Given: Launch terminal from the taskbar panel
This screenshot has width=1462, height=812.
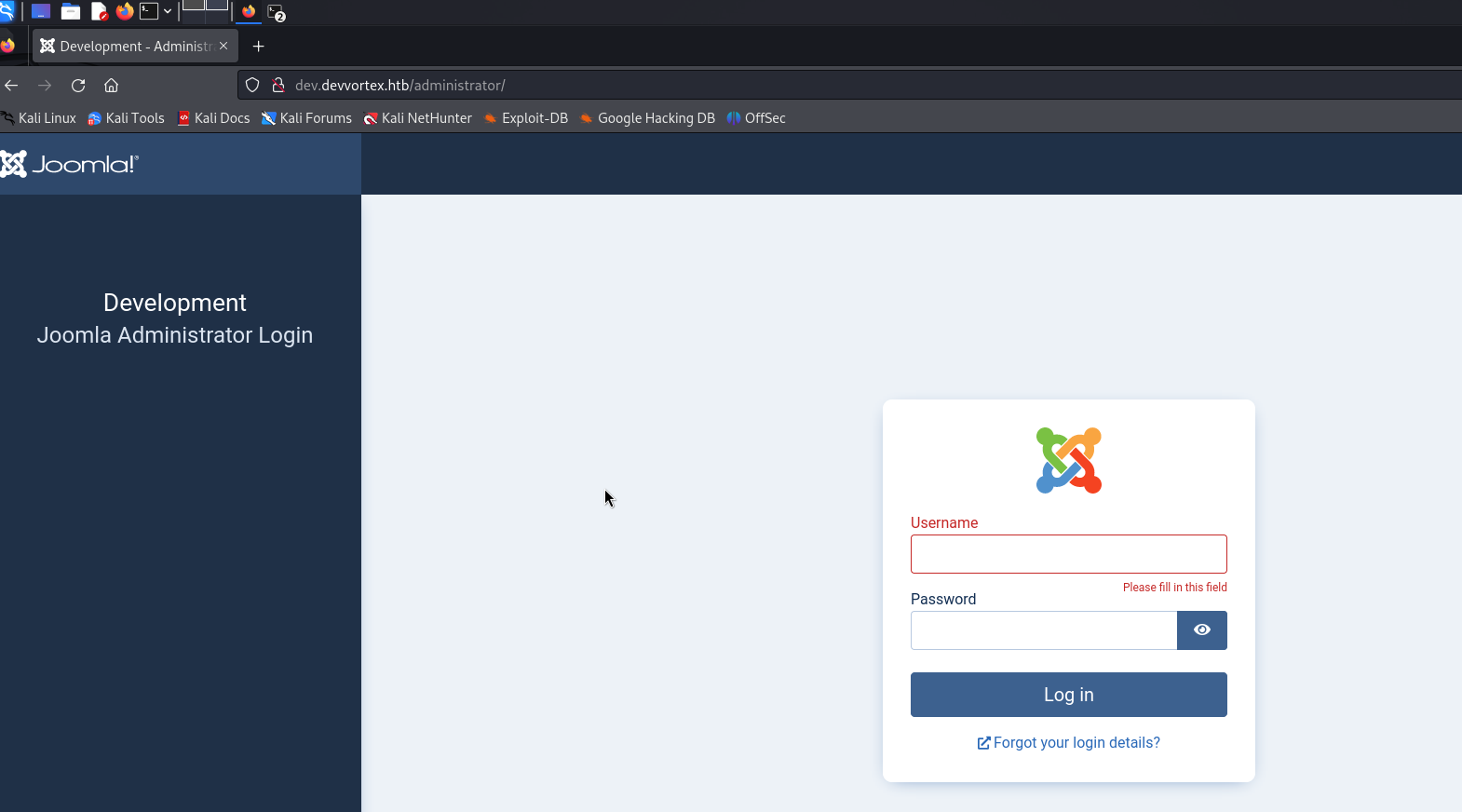Looking at the screenshot, I should click(x=149, y=11).
